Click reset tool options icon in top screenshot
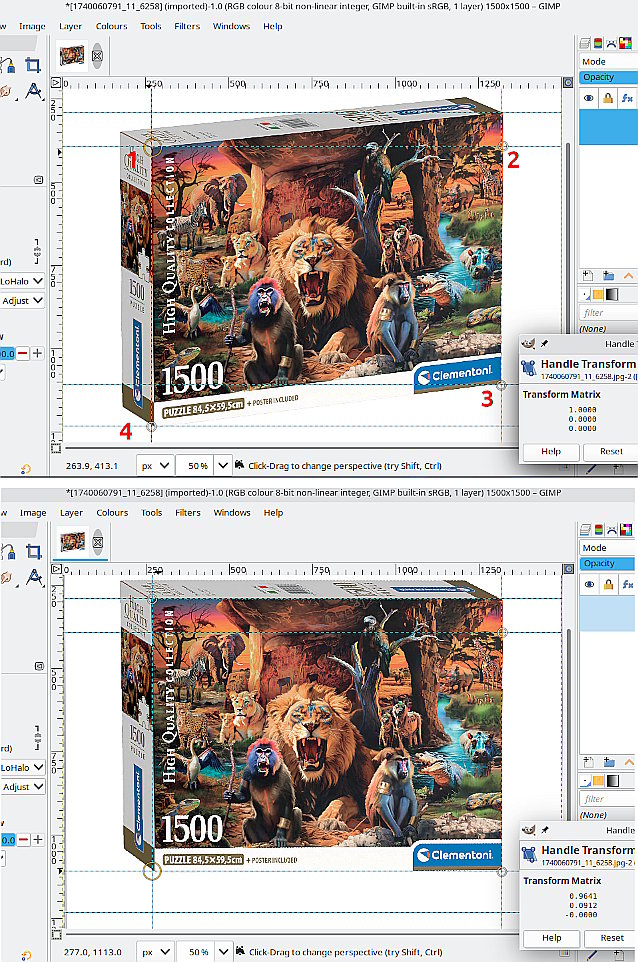The height and width of the screenshot is (962, 638). tap(26, 469)
